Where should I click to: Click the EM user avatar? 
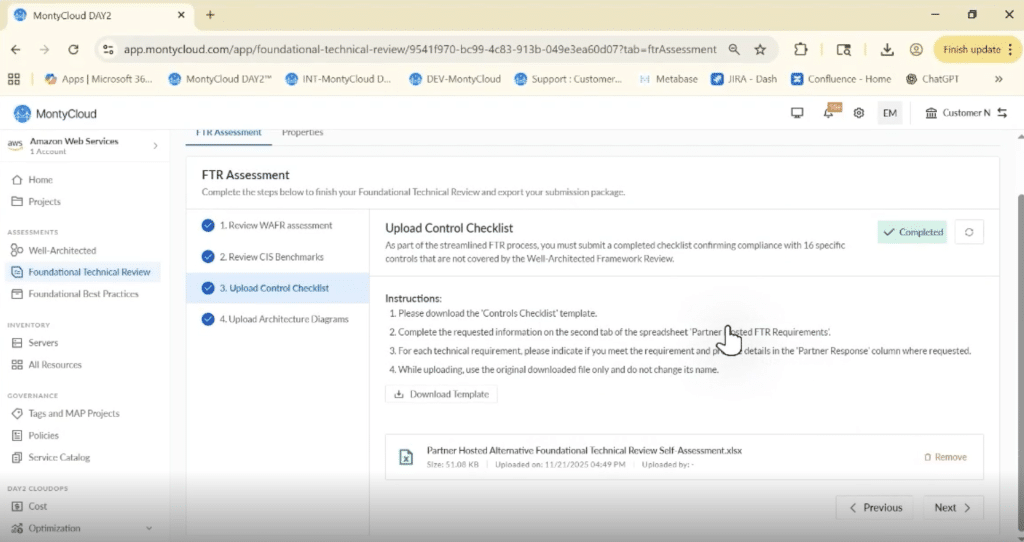(889, 113)
